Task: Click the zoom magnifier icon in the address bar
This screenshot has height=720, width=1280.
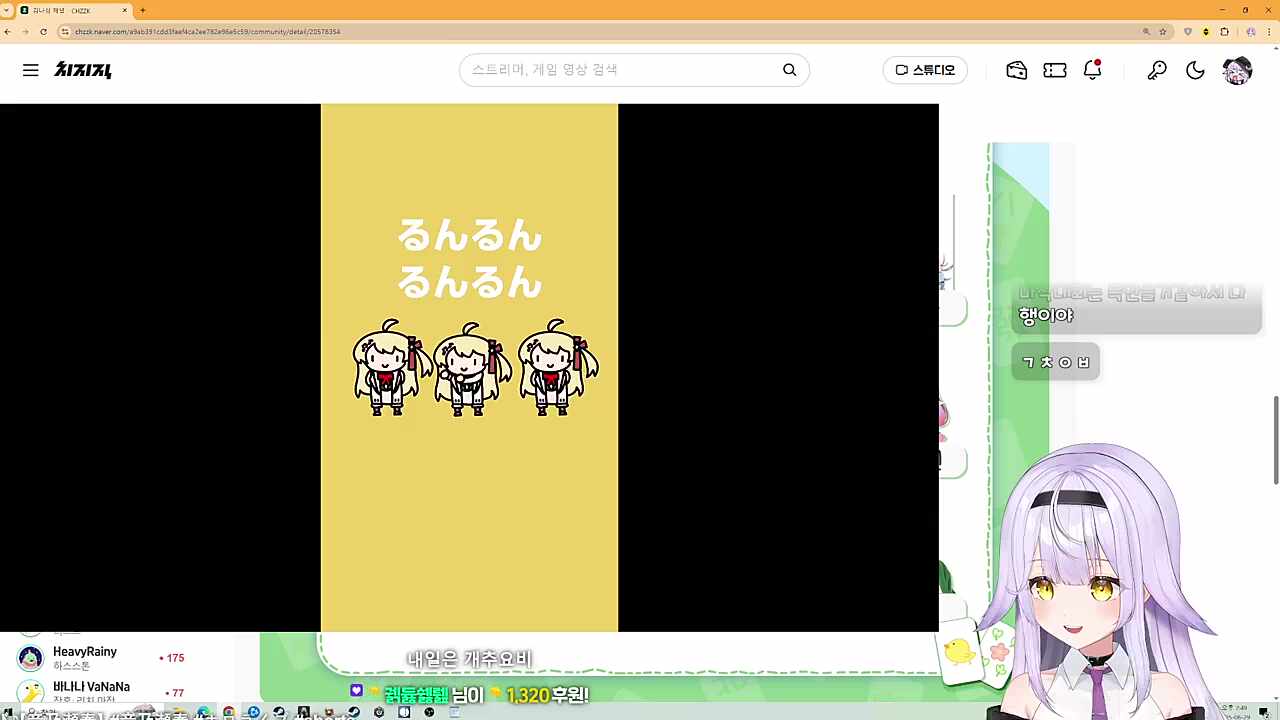Action: pos(1146,32)
